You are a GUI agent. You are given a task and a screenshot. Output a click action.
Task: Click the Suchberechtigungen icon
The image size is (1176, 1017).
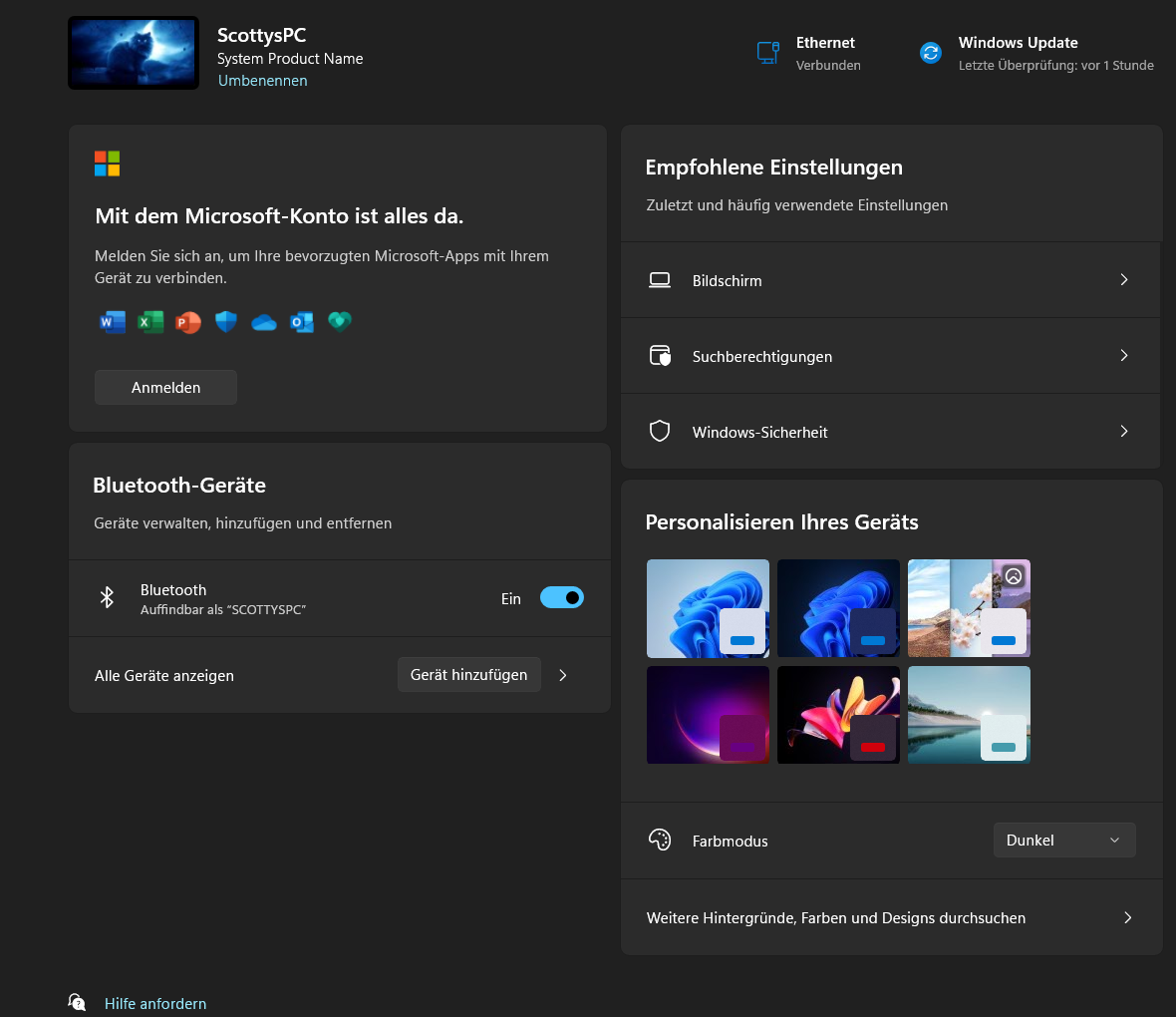660,356
